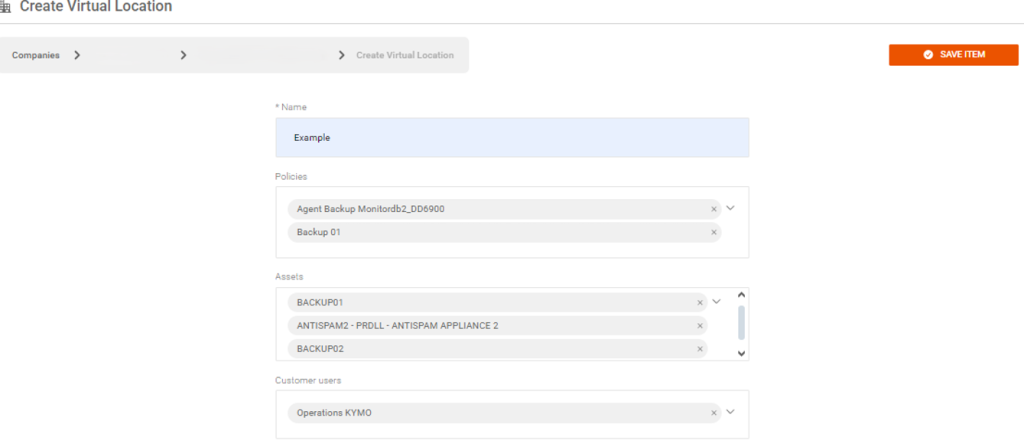1024x447 pixels.
Task: Remove Backup 01 policy chip
Action: pyautogui.click(x=713, y=232)
